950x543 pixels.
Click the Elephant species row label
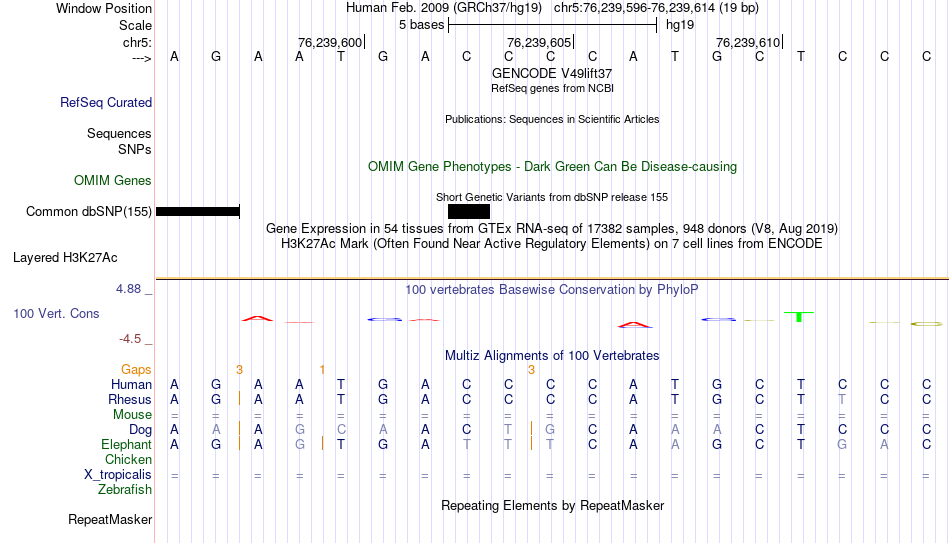126,444
